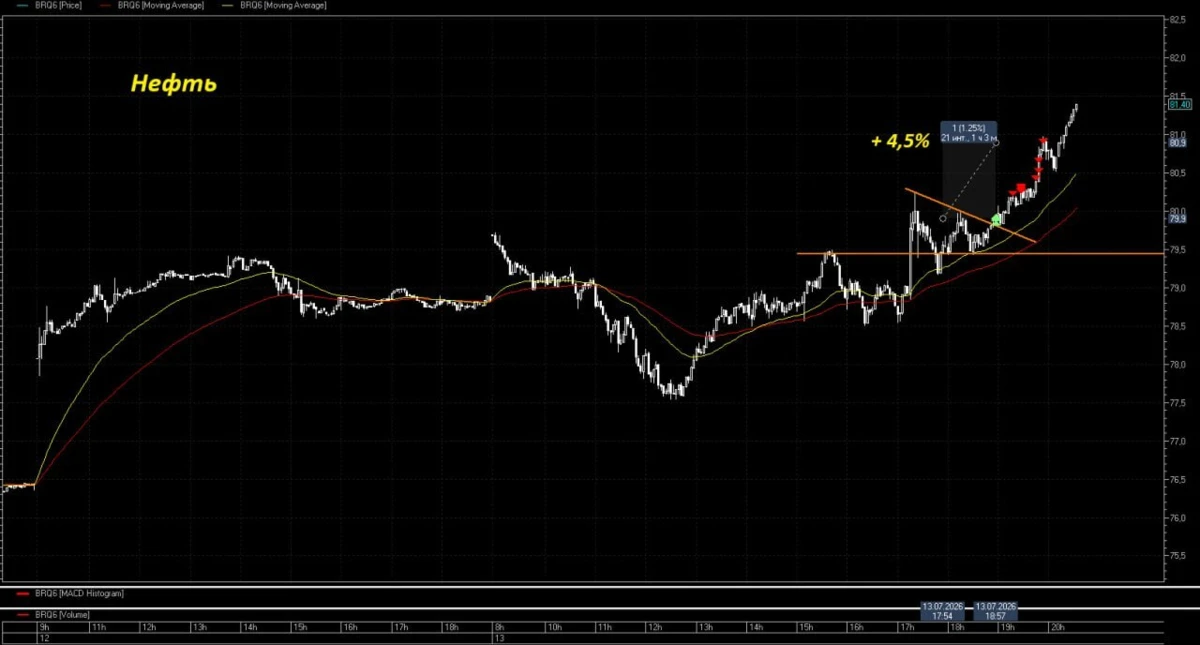Click the green buy arrow marker on chart
This screenshot has width=1200, height=645.
[996, 218]
